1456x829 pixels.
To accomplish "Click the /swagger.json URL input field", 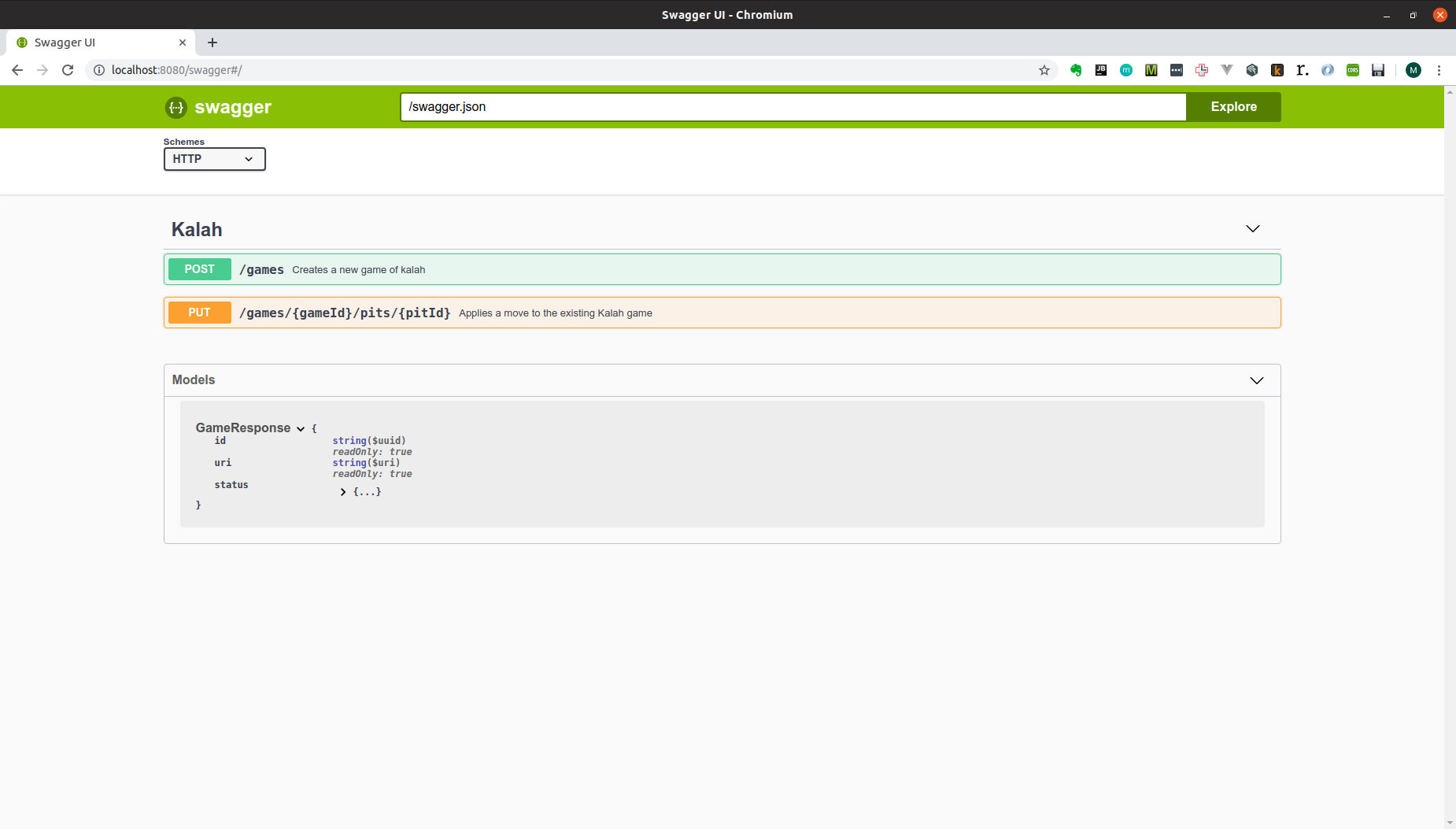I will pyautogui.click(x=793, y=107).
